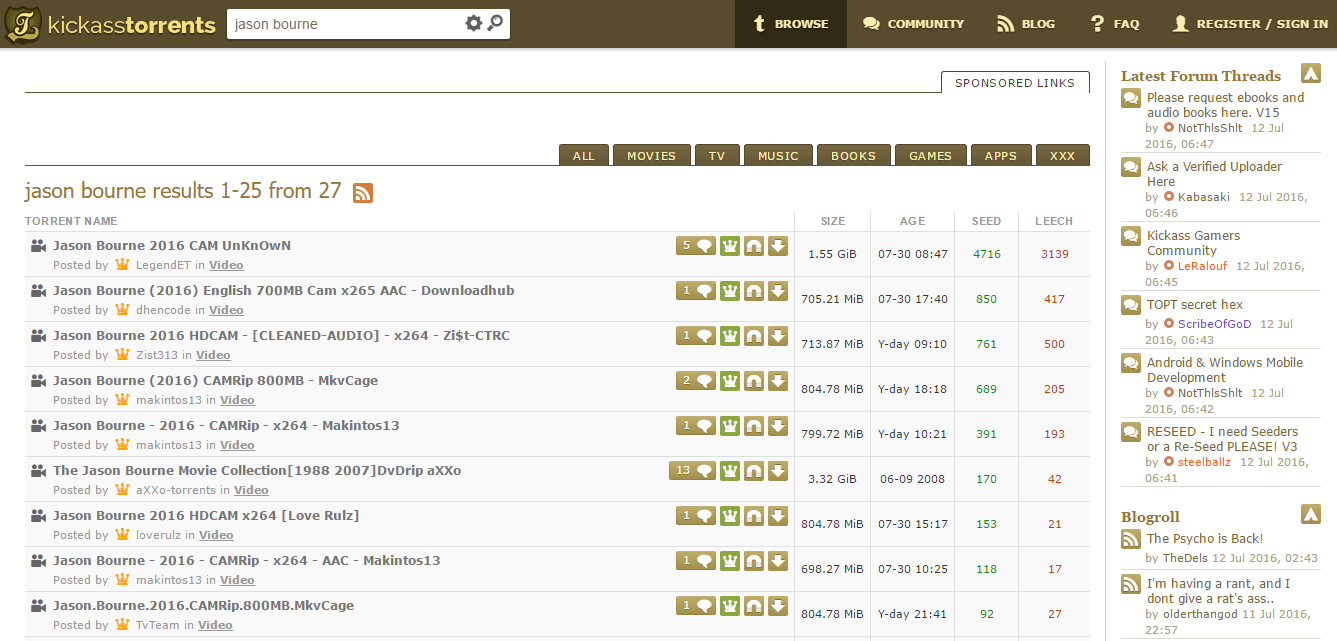The height and width of the screenshot is (641, 1337).
Task: Click the search box containing jason bourne
Action: pos(345,24)
